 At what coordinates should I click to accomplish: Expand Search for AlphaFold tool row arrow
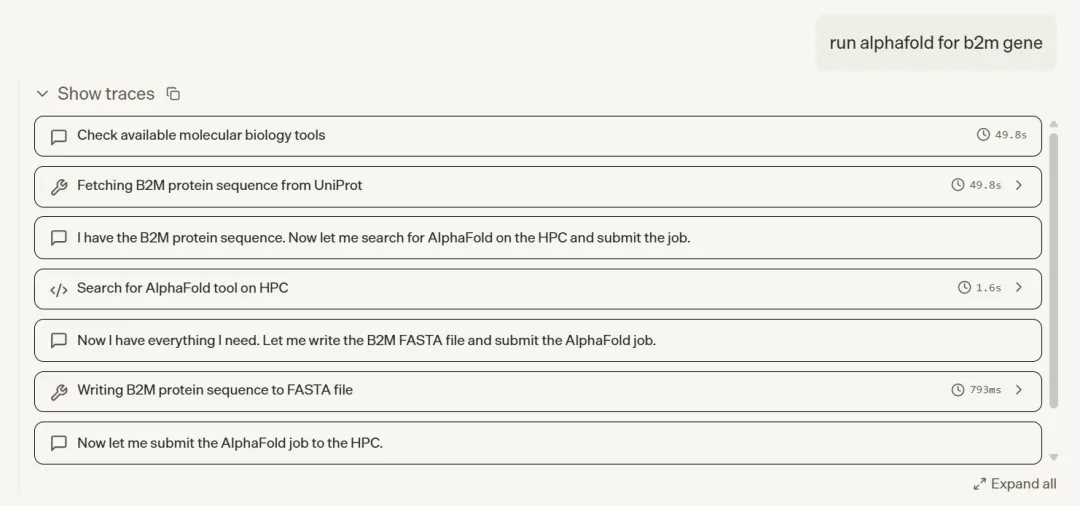click(x=1019, y=288)
